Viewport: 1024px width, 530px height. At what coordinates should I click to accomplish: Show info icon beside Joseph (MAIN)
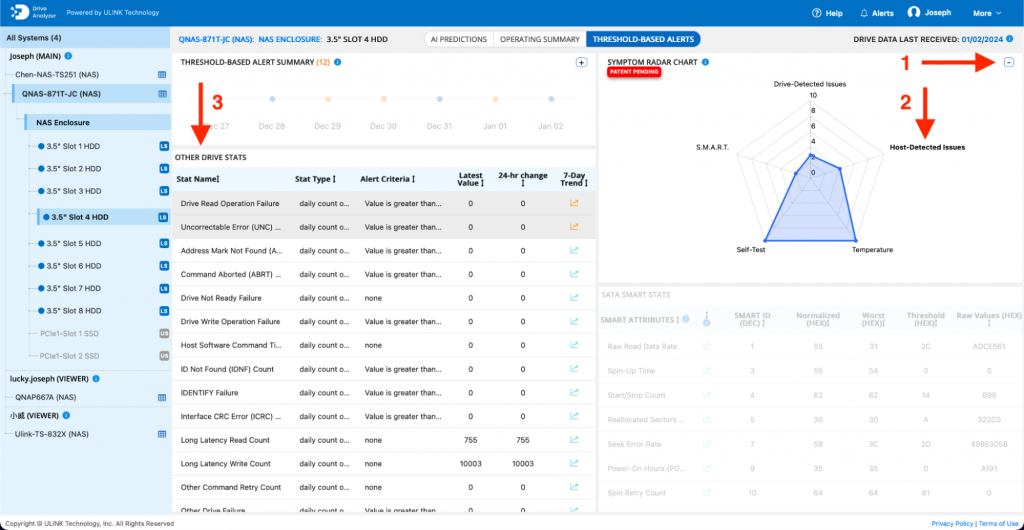click(x=69, y=56)
